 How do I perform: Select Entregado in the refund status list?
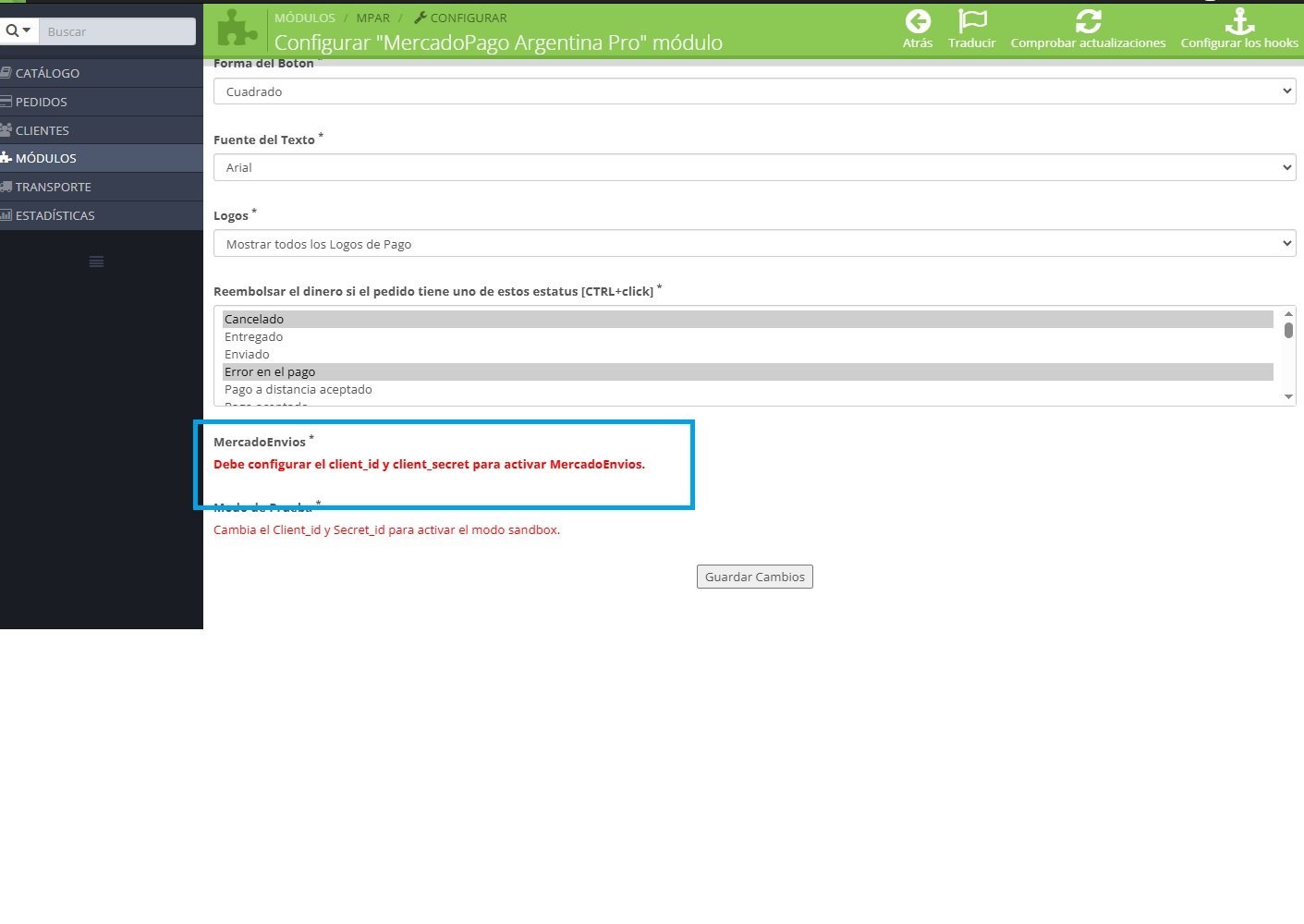point(748,336)
